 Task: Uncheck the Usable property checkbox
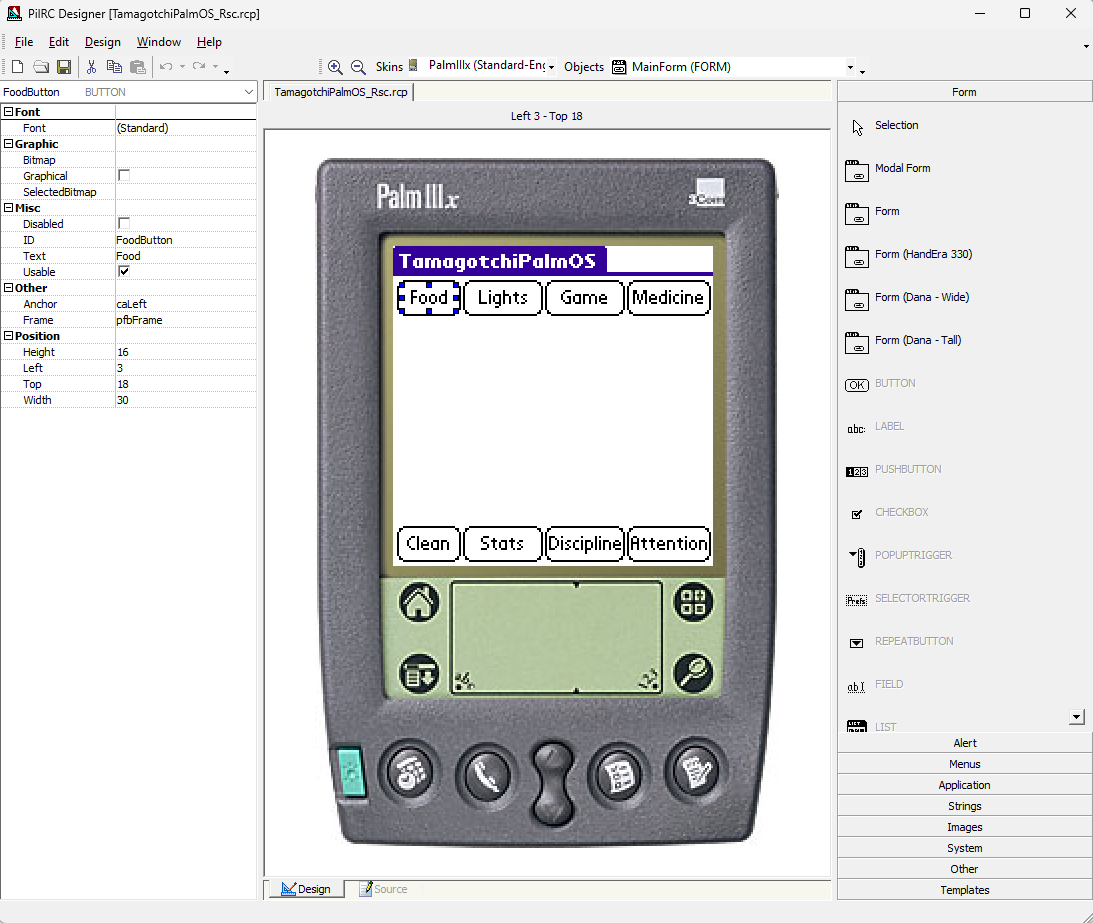coord(124,272)
